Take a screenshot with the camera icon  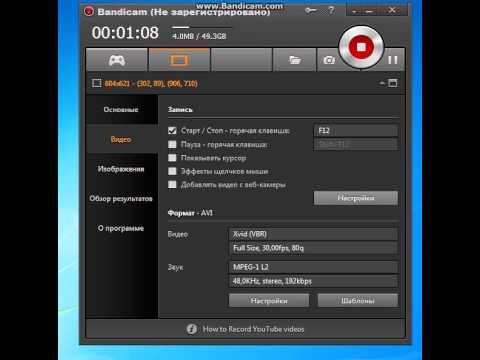point(329,60)
